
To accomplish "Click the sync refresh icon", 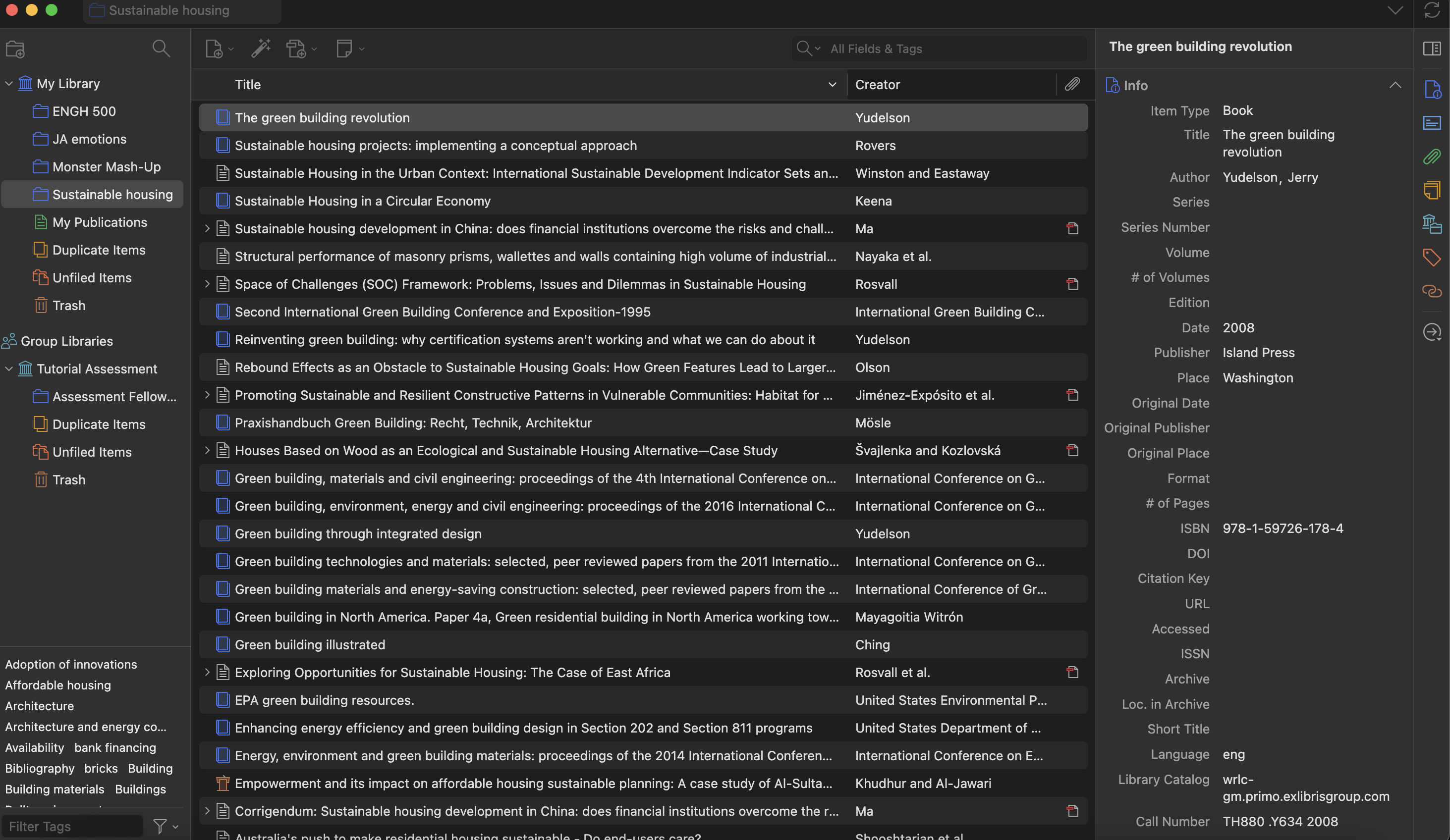I will point(1432,10).
